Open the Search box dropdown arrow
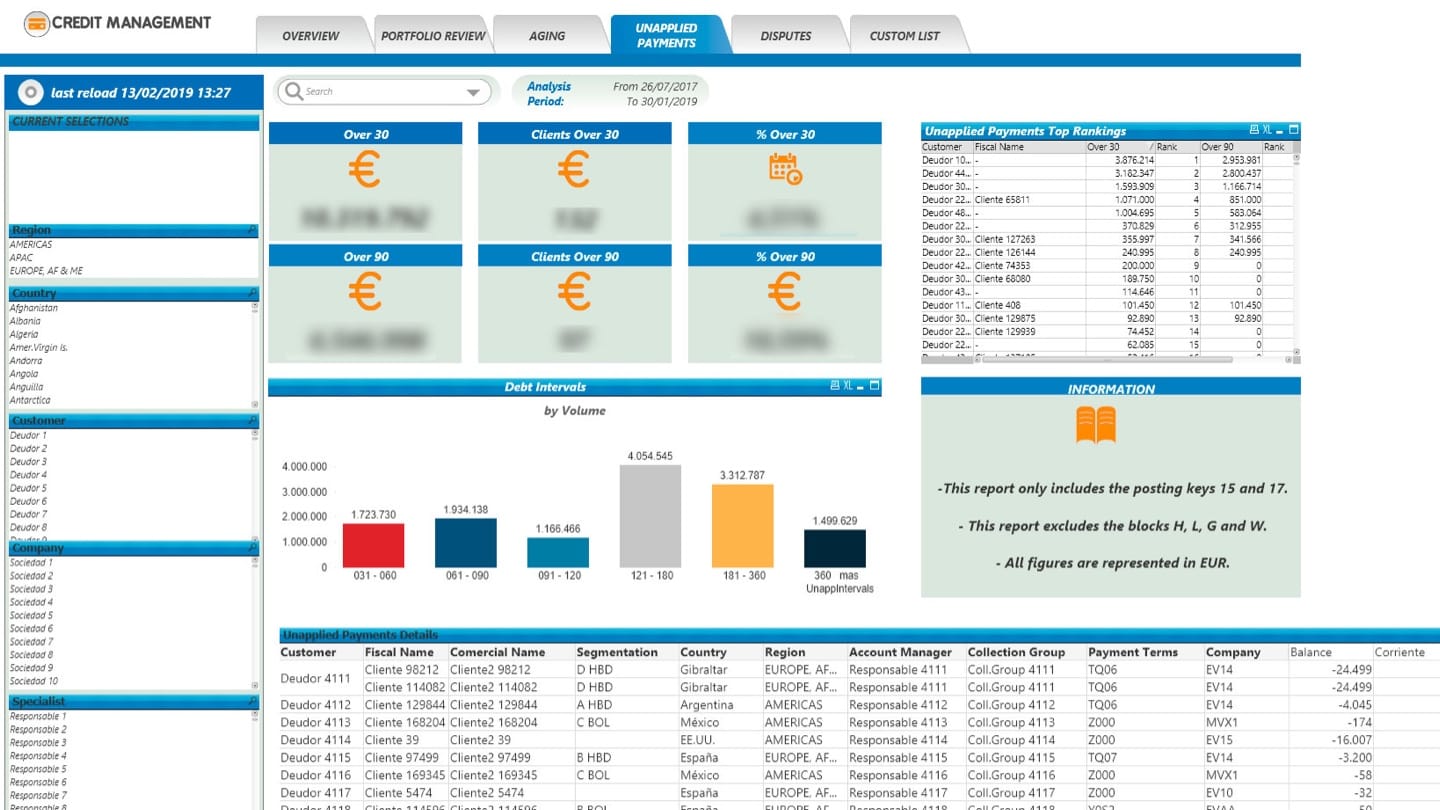1440x810 pixels. [473, 92]
